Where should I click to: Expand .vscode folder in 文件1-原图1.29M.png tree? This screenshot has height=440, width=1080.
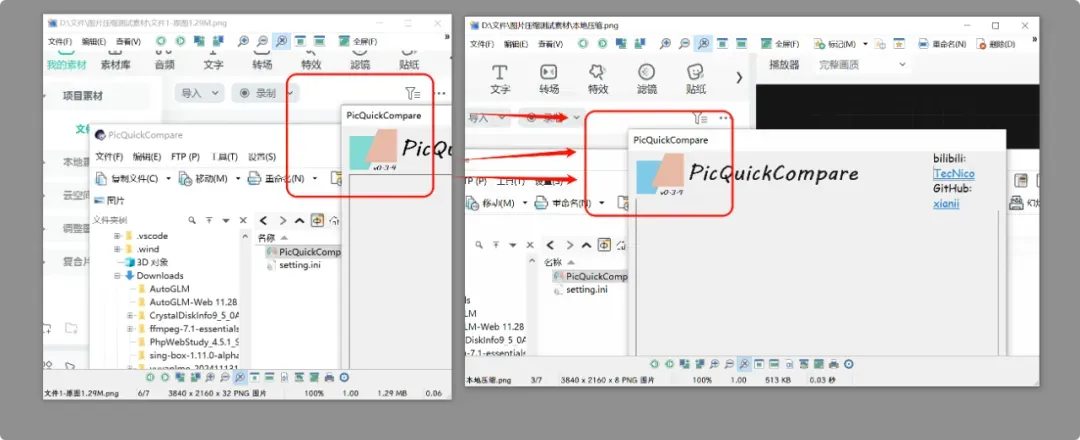click(117, 236)
